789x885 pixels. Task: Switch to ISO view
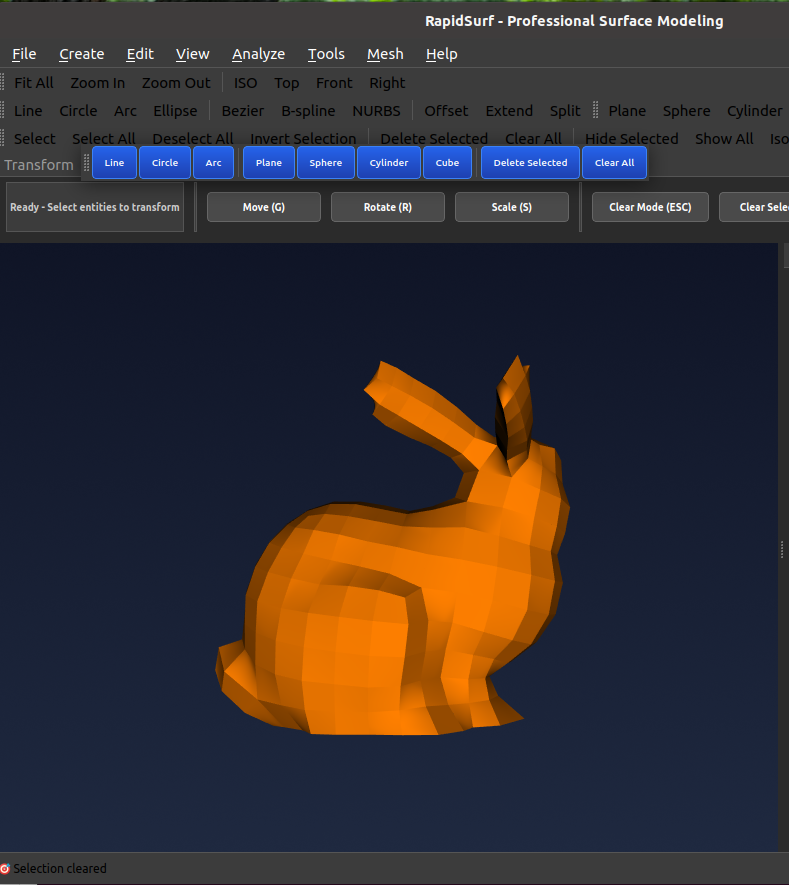point(246,83)
